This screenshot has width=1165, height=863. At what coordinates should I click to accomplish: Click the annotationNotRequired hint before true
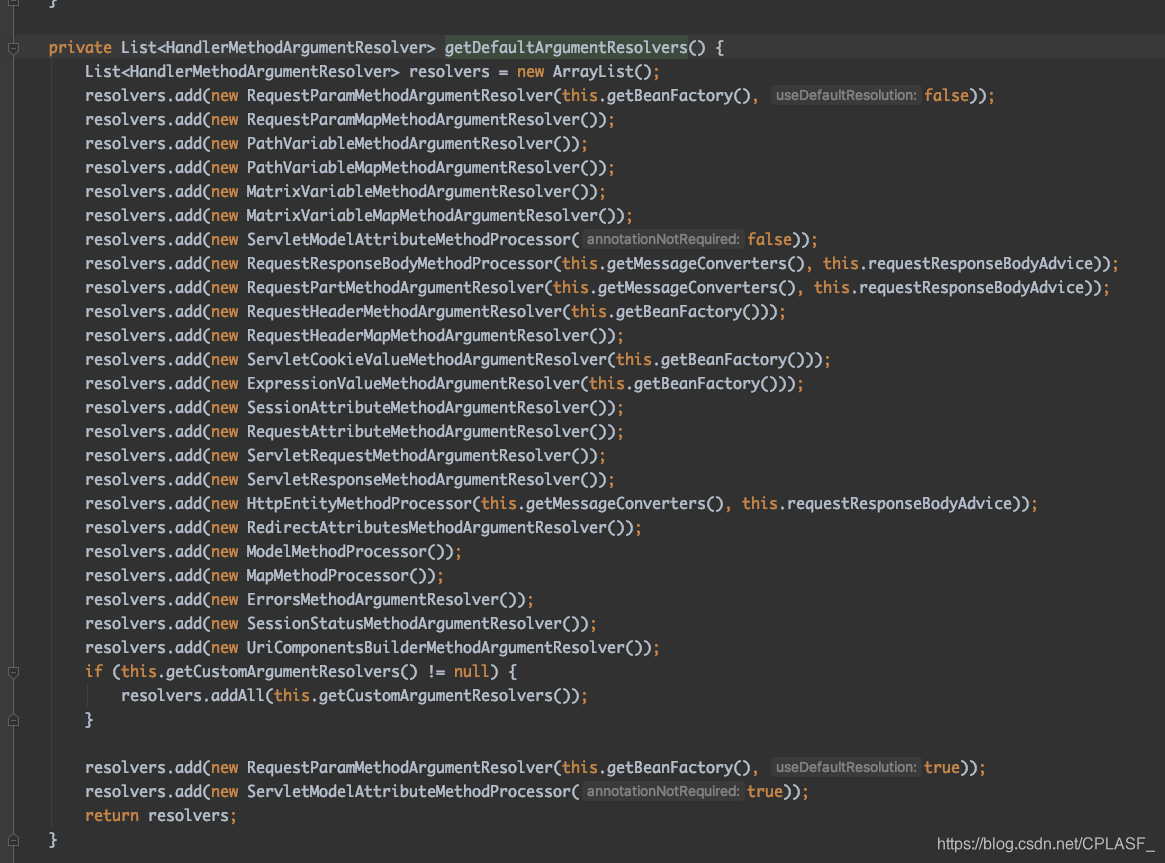point(663,791)
